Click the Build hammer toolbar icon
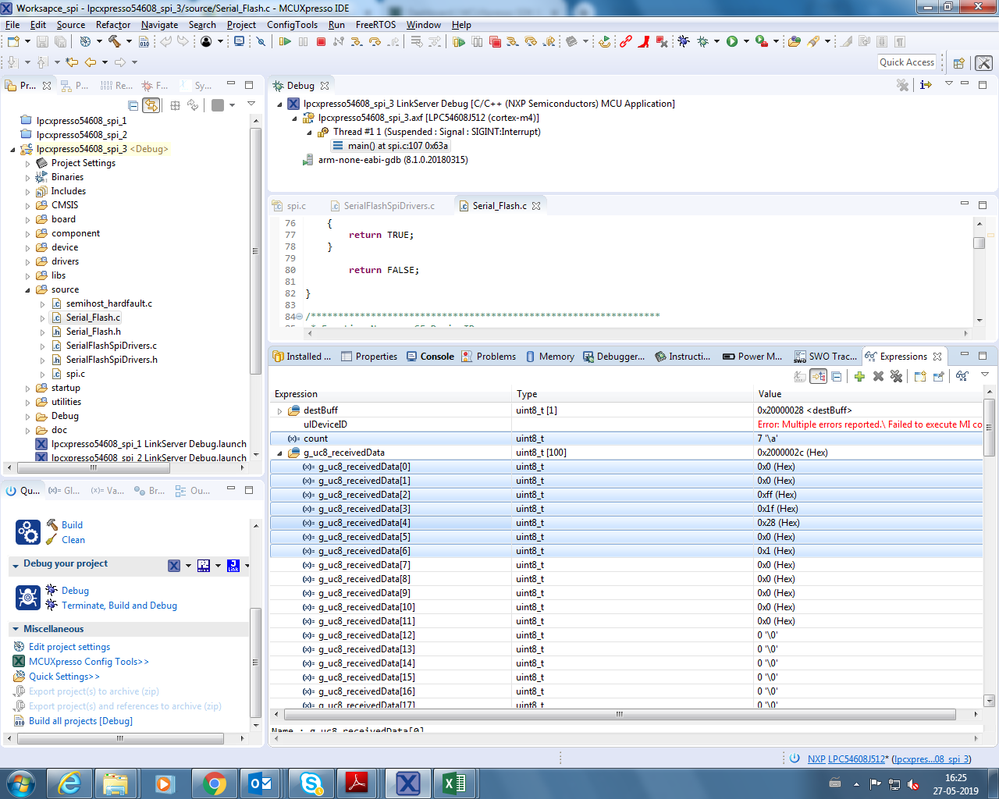Viewport: 999px width, 799px height. coord(115,41)
